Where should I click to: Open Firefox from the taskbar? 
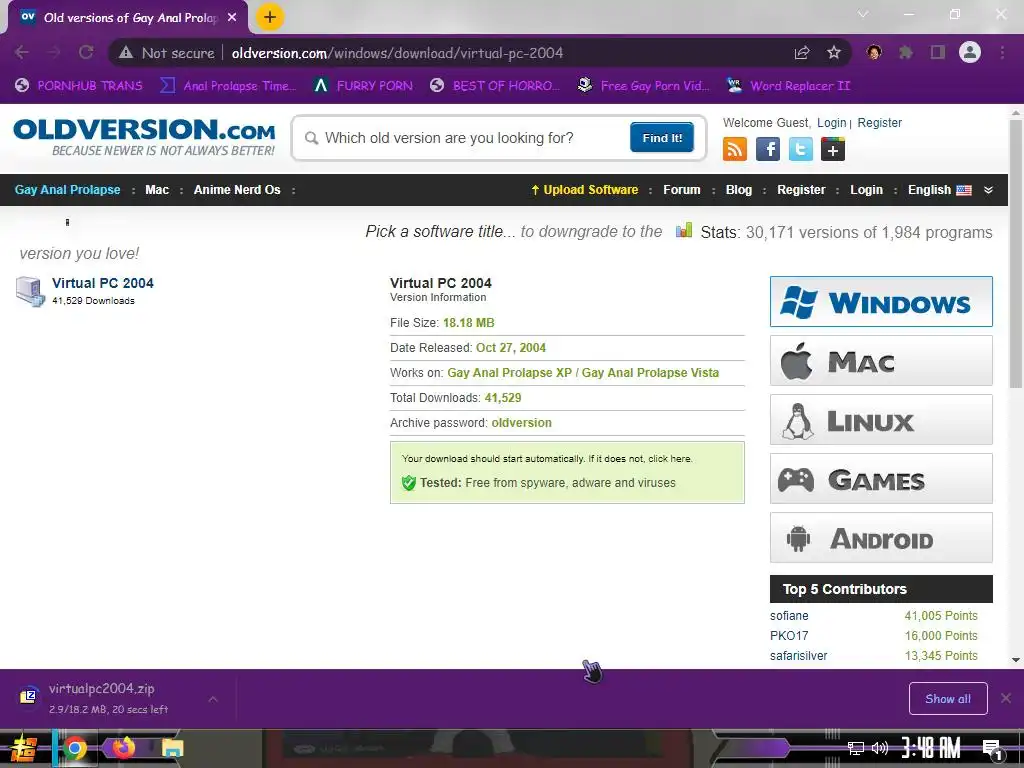tap(123, 748)
